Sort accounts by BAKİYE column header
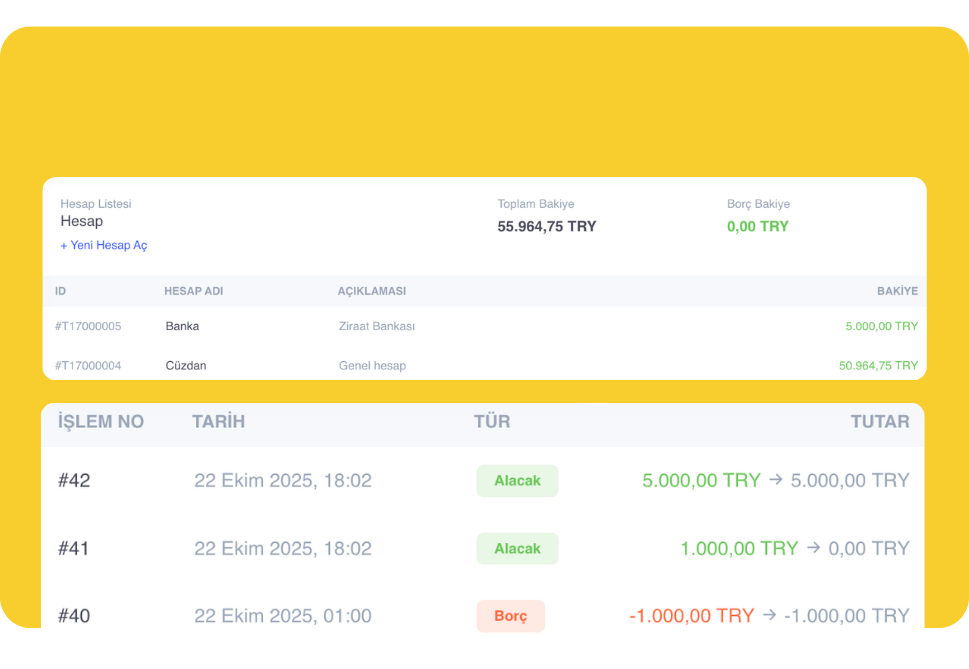 (897, 291)
